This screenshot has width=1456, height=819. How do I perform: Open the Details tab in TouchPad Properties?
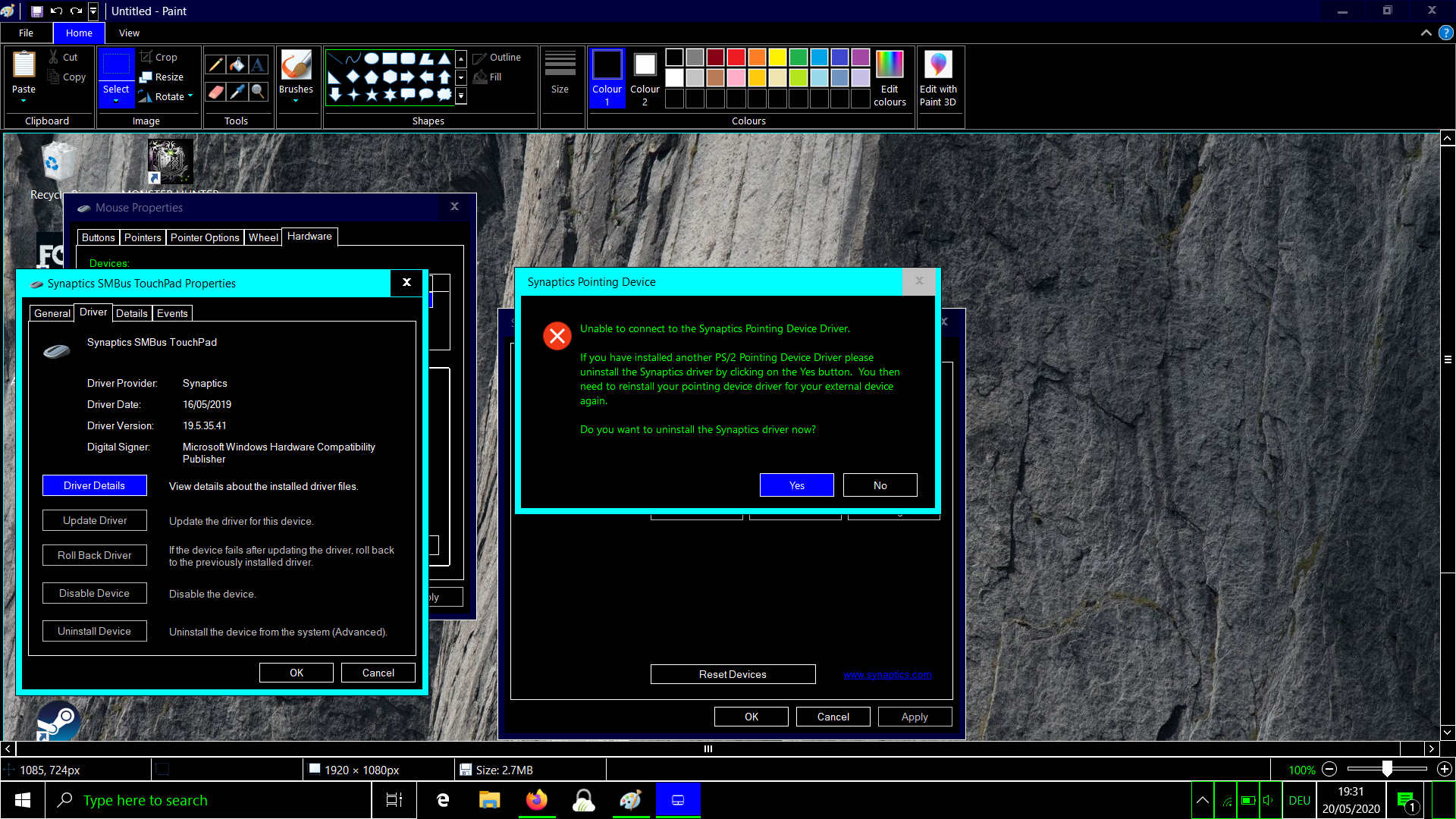pos(132,313)
